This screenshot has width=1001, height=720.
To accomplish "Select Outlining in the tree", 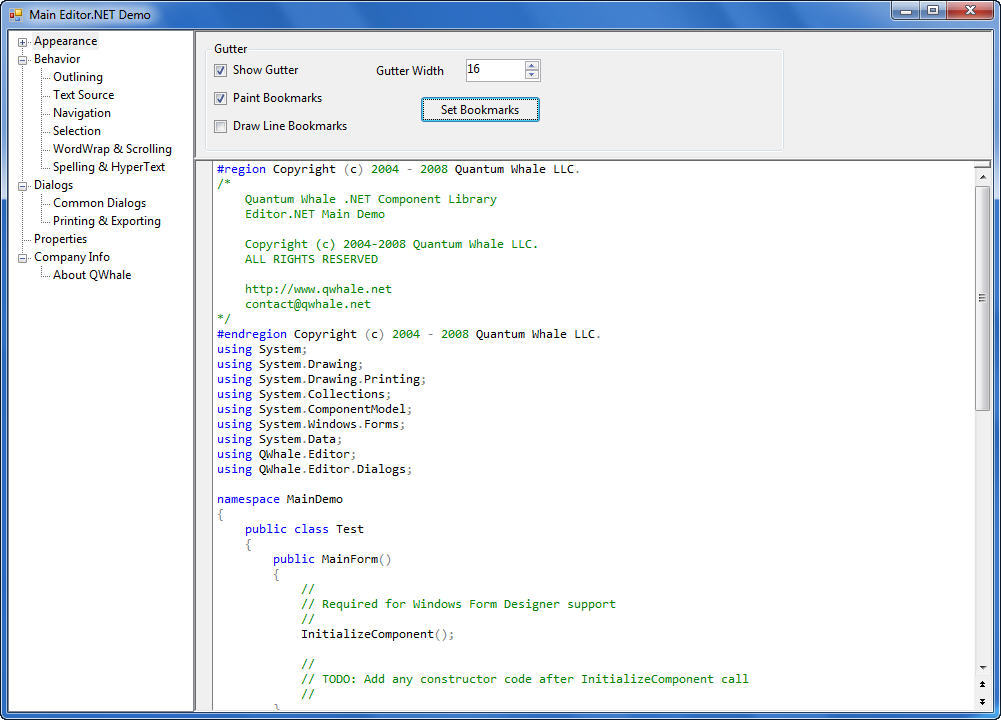I will pos(78,77).
